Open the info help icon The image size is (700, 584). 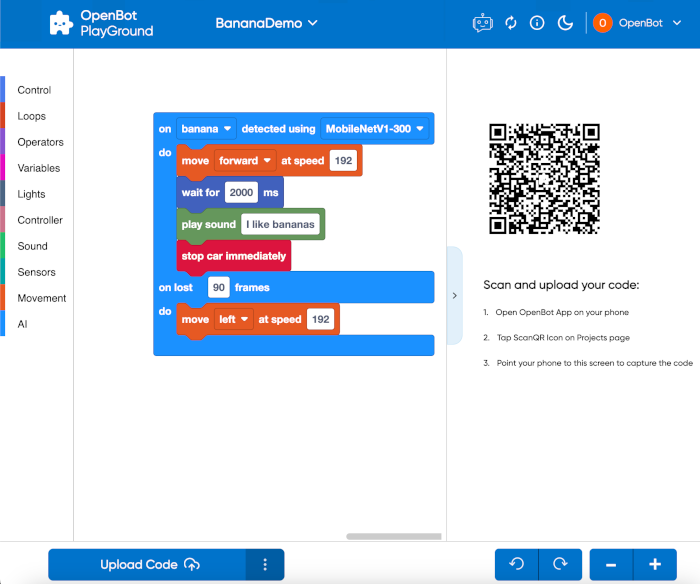coord(537,23)
